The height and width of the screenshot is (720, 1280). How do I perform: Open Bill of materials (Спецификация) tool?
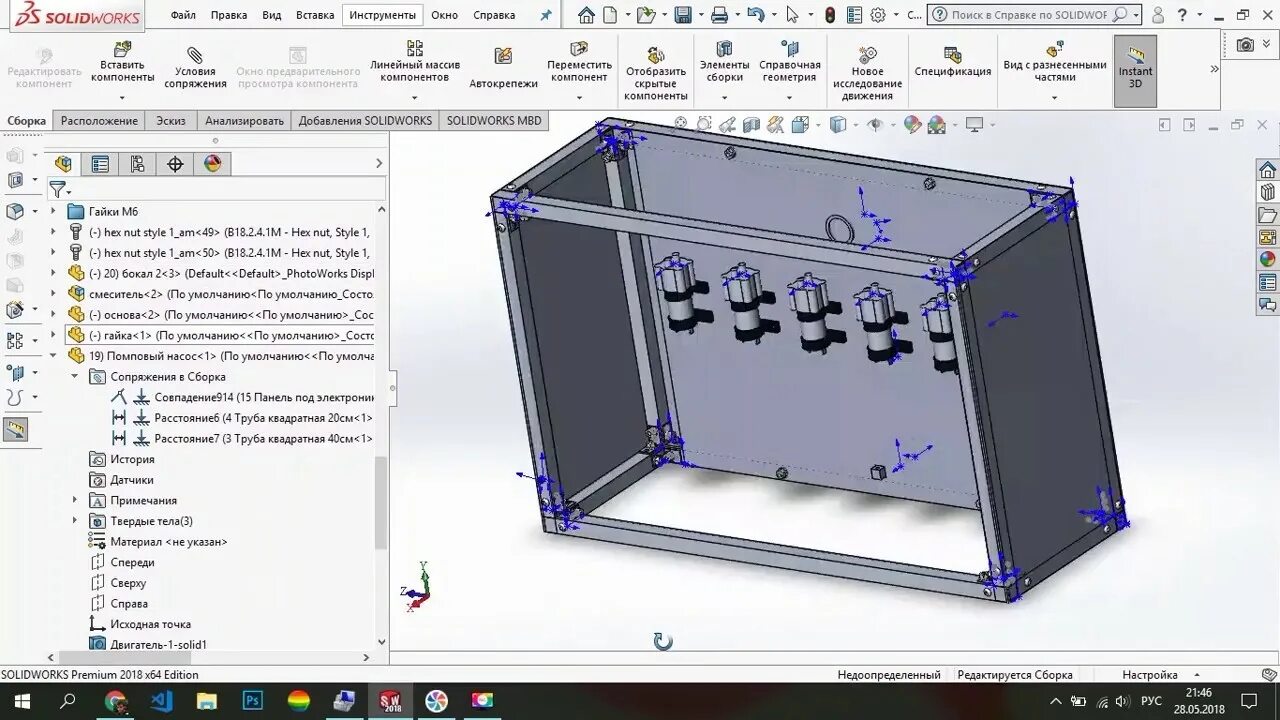[x=953, y=62]
